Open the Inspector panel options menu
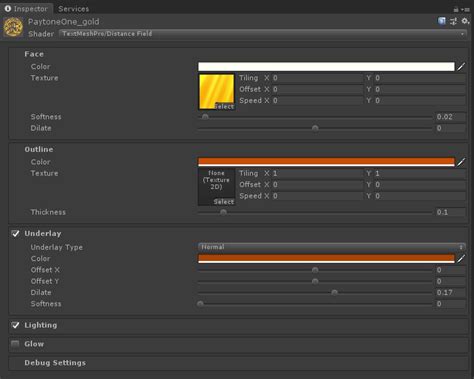This screenshot has height=379, width=474. click(465, 10)
